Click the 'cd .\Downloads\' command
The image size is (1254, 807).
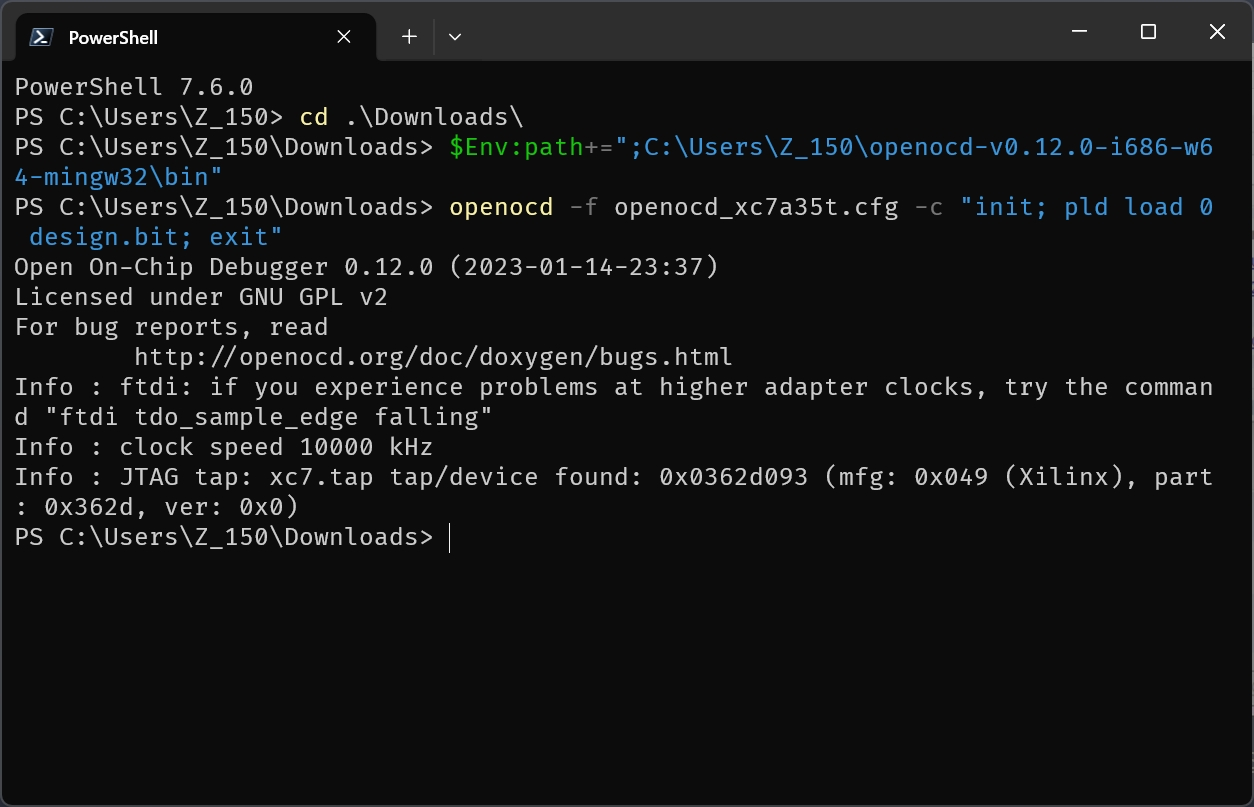coord(411,117)
